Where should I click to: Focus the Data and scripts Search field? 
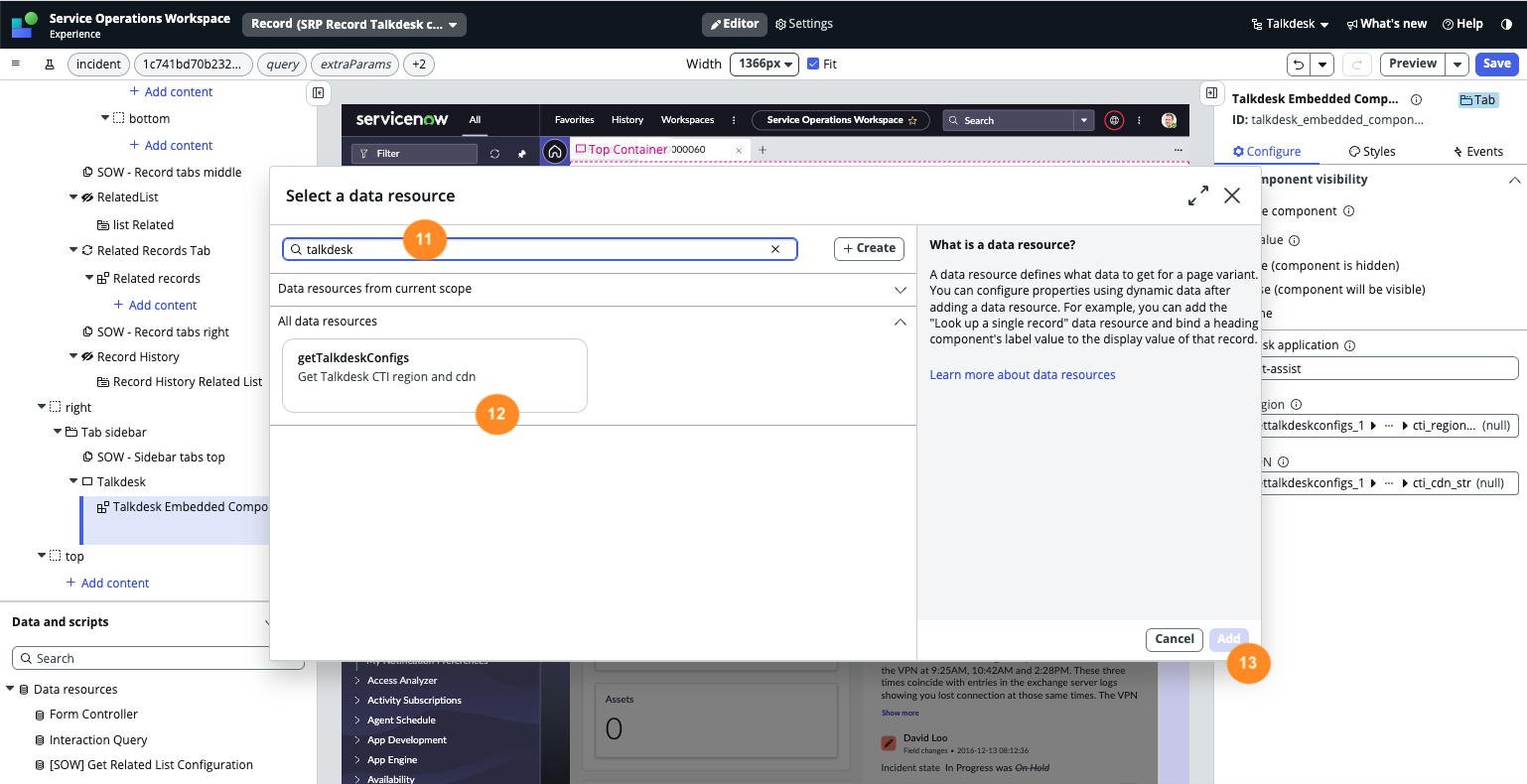pyautogui.click(x=159, y=659)
